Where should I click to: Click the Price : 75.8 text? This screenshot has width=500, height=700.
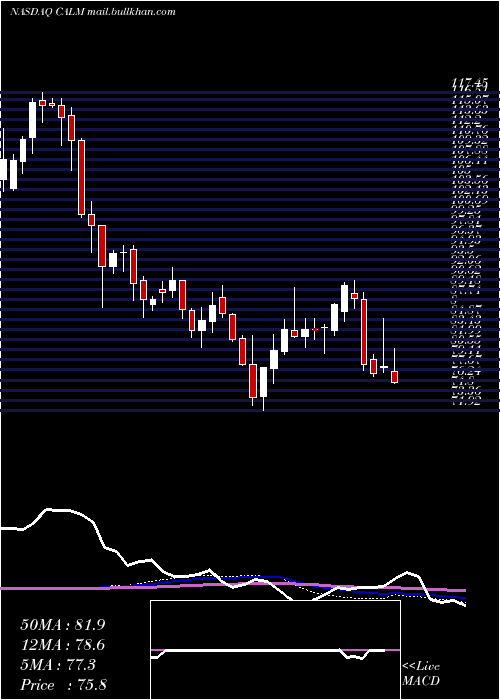(x=63, y=685)
